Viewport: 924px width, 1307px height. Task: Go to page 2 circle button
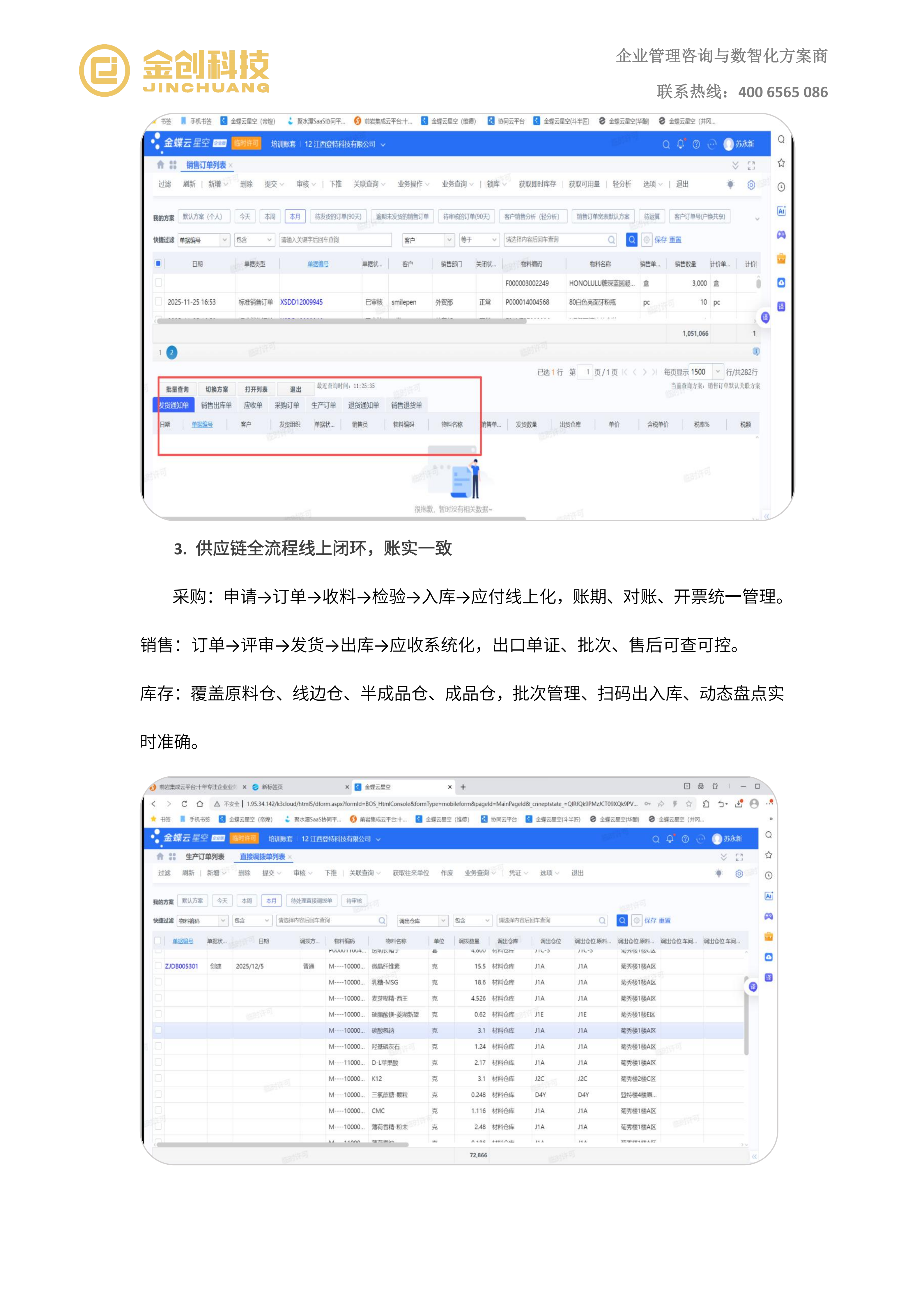[x=171, y=353]
